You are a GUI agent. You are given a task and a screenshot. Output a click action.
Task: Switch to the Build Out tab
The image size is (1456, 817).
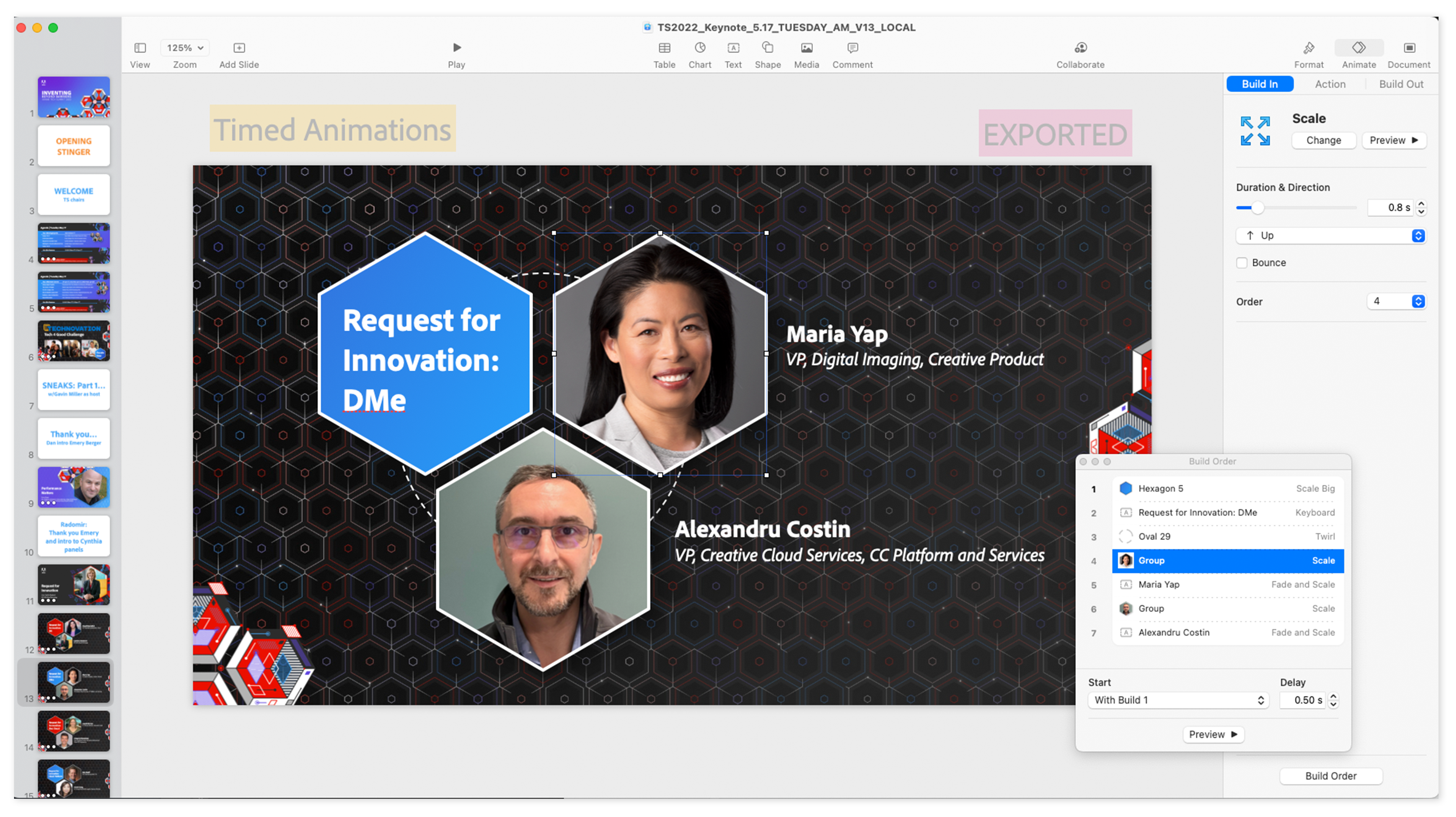click(x=1401, y=84)
